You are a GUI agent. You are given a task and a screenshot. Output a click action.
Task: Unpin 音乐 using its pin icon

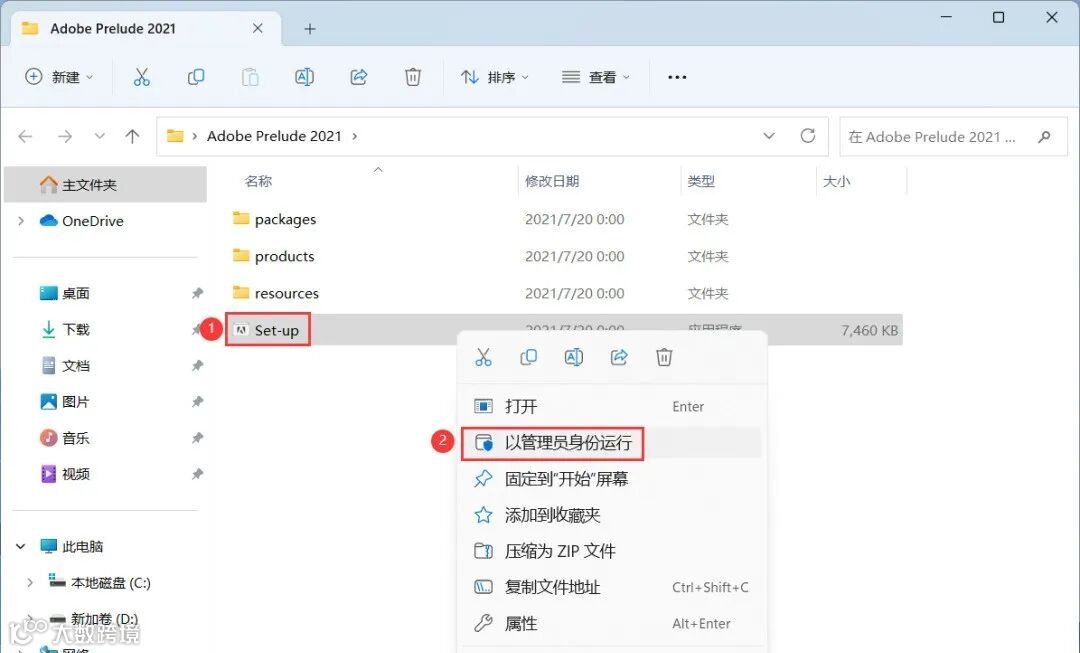click(197, 438)
